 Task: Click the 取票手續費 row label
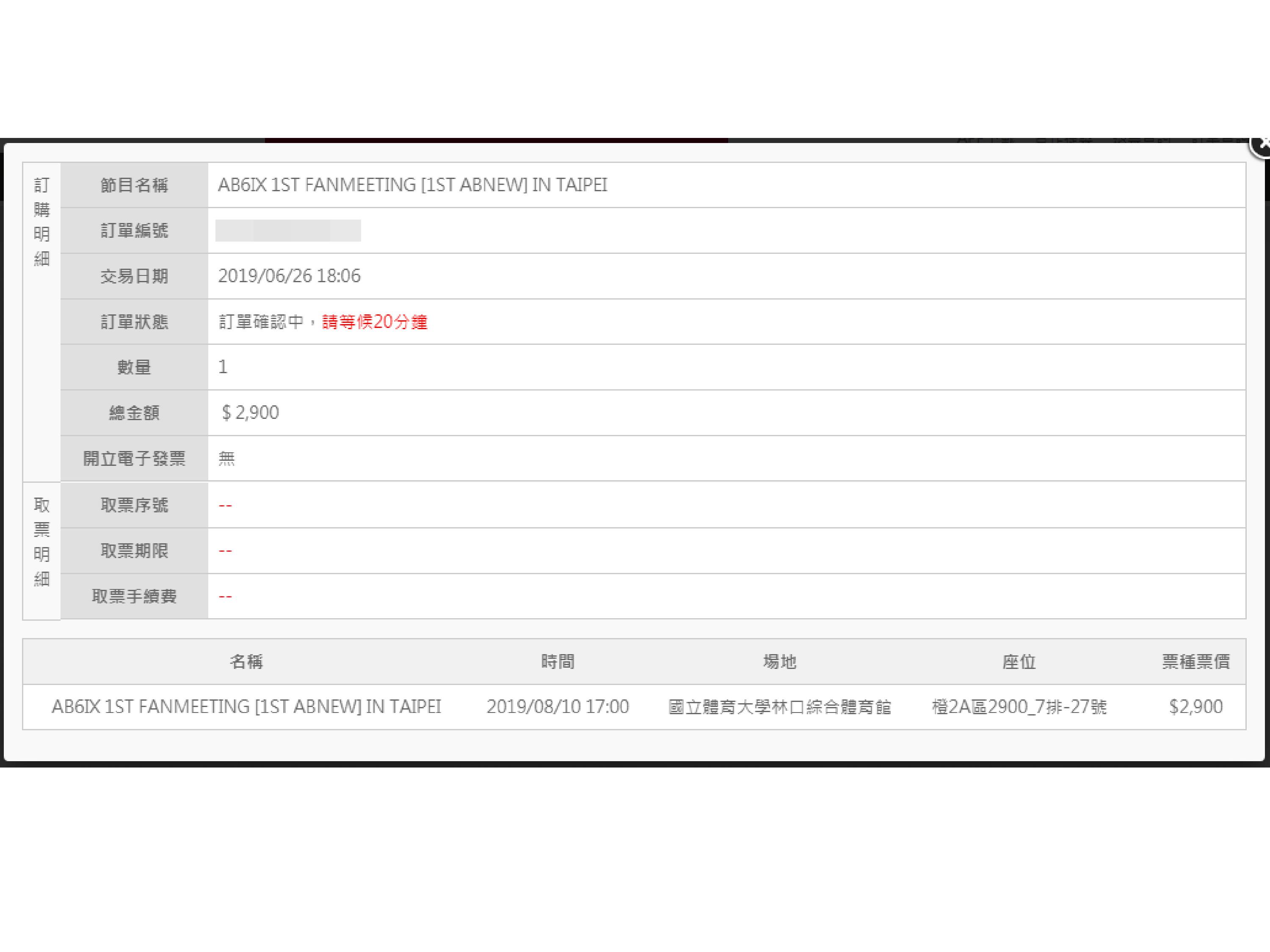coord(134,596)
